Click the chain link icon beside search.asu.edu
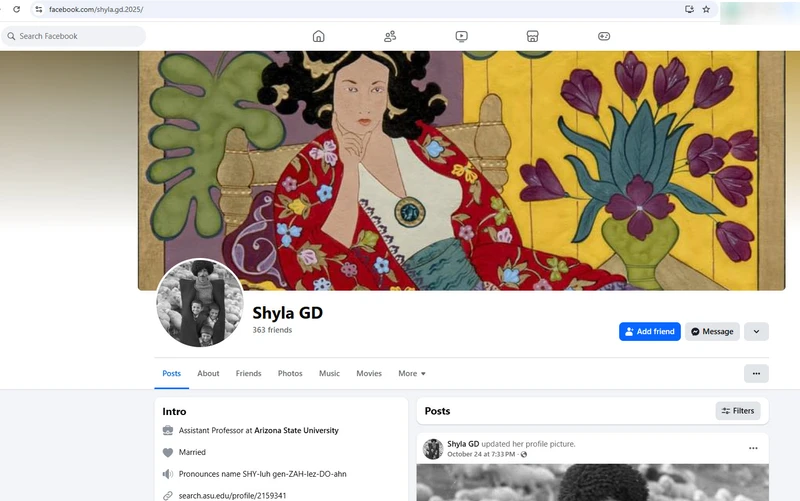 168,495
